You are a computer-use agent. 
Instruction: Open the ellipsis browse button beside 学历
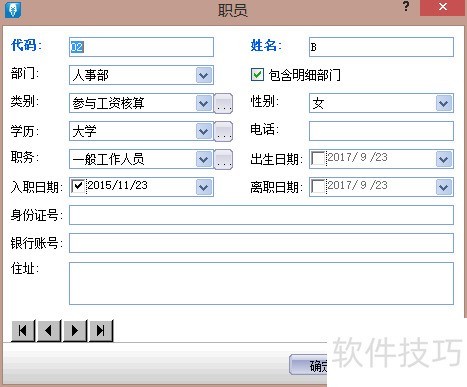point(223,132)
